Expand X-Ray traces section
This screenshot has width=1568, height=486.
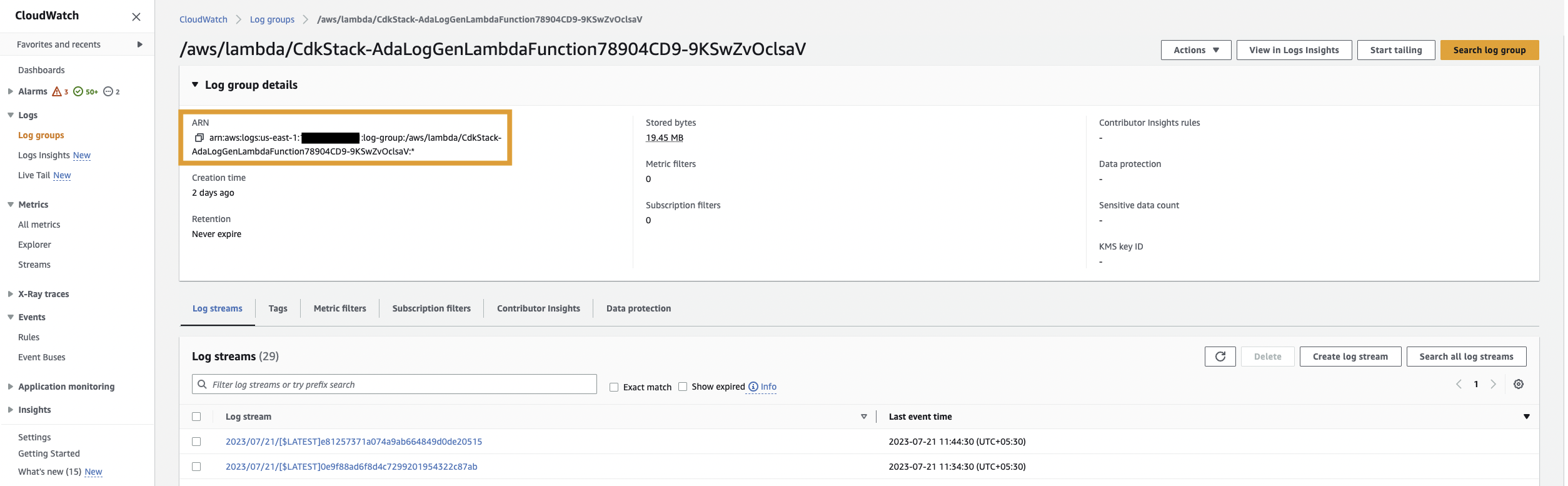tap(11, 294)
